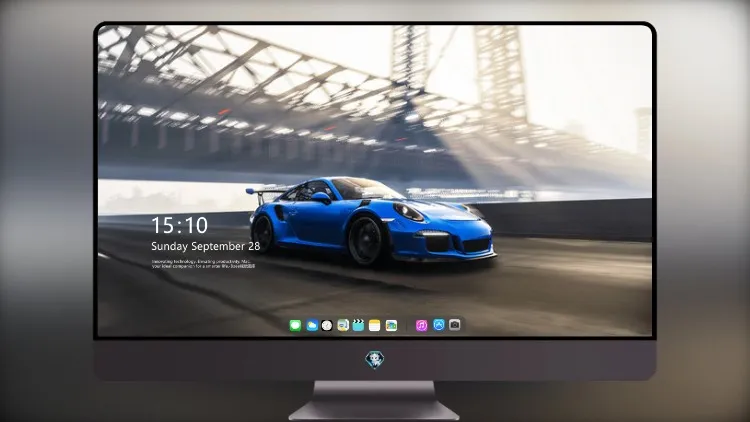Screen dimensions: 750x422
Task: Open the yellow Notes app icon
Action: (375, 326)
